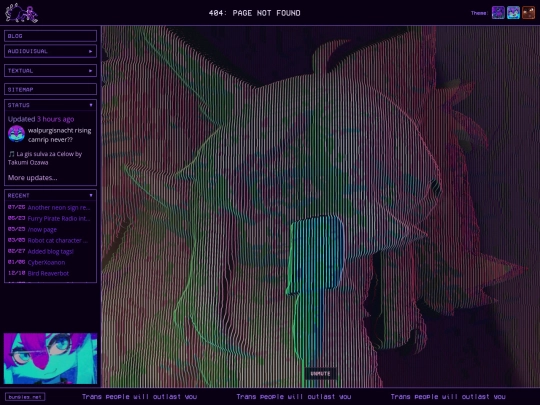This screenshot has height=405, width=540.
Task: Select the purple theme icon
Action: [498, 13]
